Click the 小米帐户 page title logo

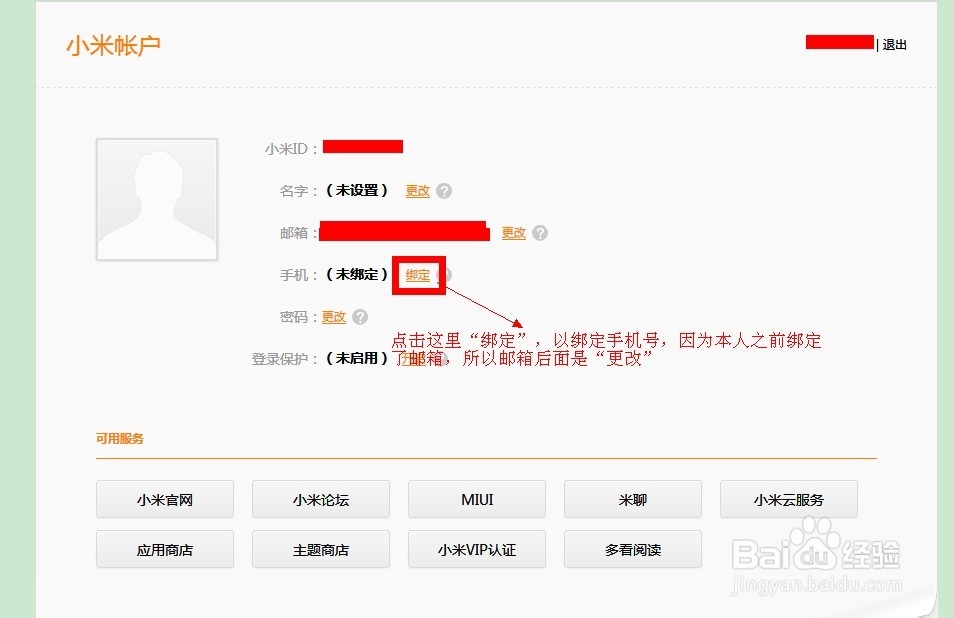click(x=113, y=46)
